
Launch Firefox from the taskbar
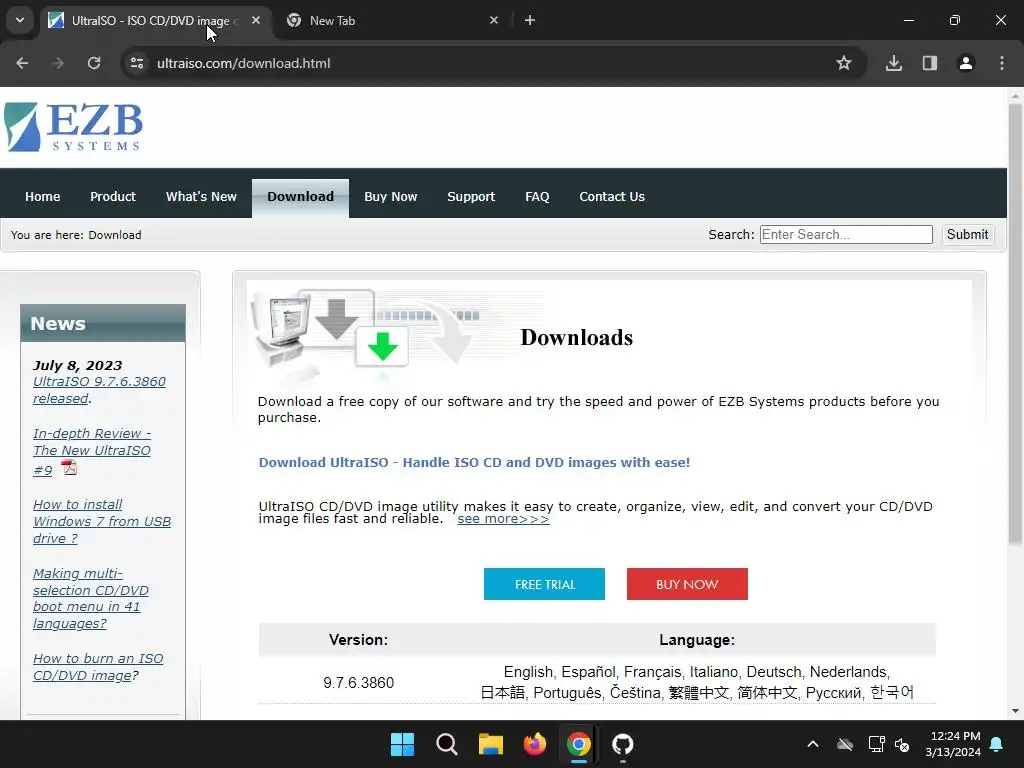pos(535,744)
